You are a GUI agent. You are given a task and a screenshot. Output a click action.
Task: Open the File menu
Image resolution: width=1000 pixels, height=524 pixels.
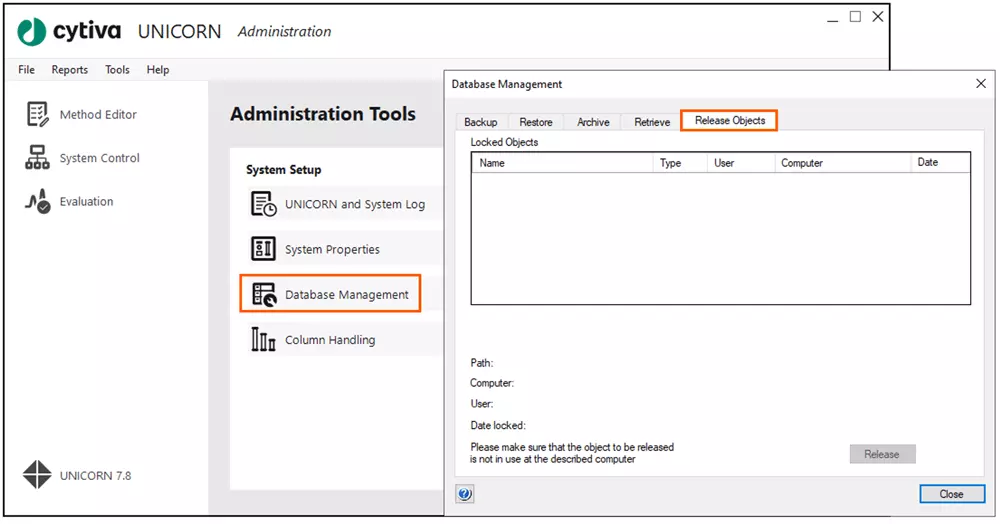point(26,69)
